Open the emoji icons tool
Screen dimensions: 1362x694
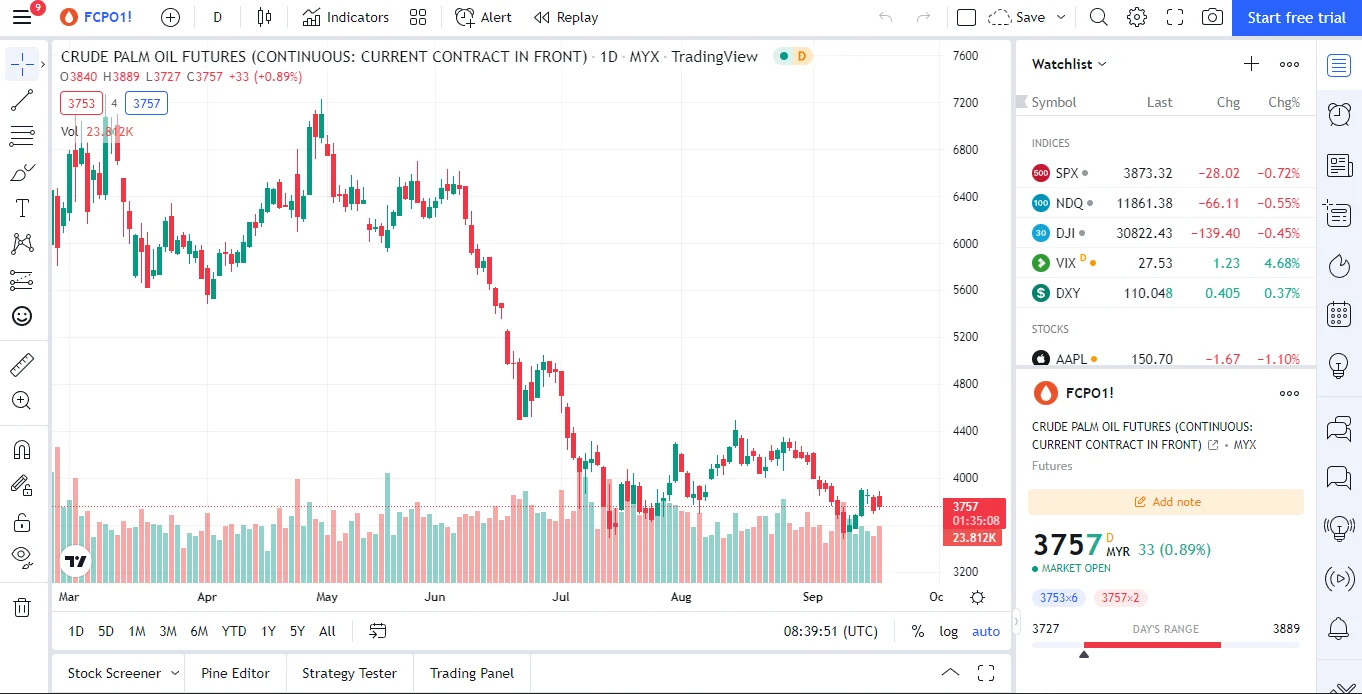click(22, 316)
